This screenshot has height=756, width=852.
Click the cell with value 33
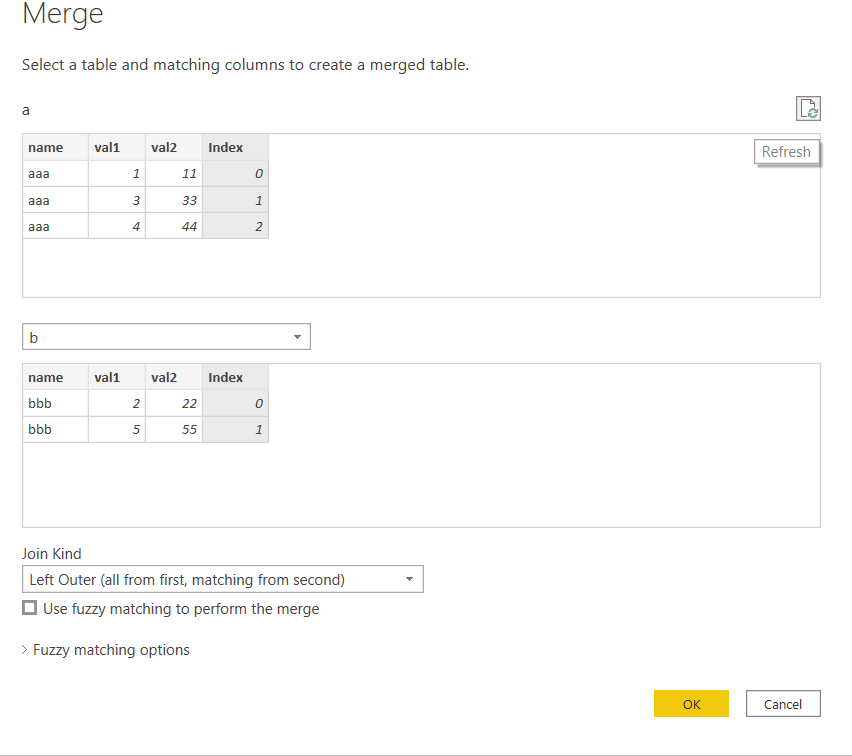tap(174, 200)
